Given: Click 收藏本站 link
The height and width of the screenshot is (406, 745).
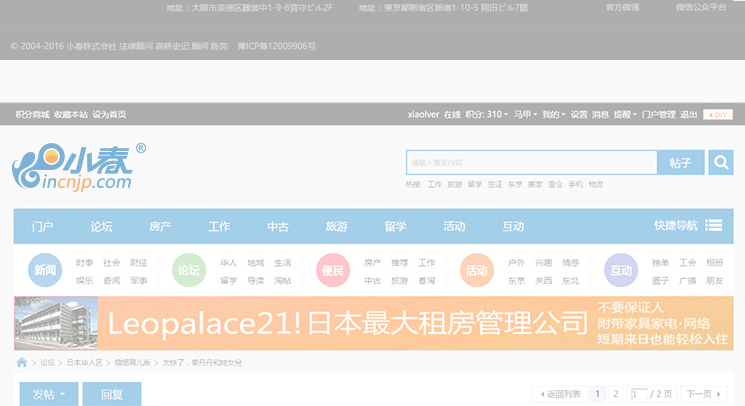Looking at the screenshot, I should pos(71,114).
